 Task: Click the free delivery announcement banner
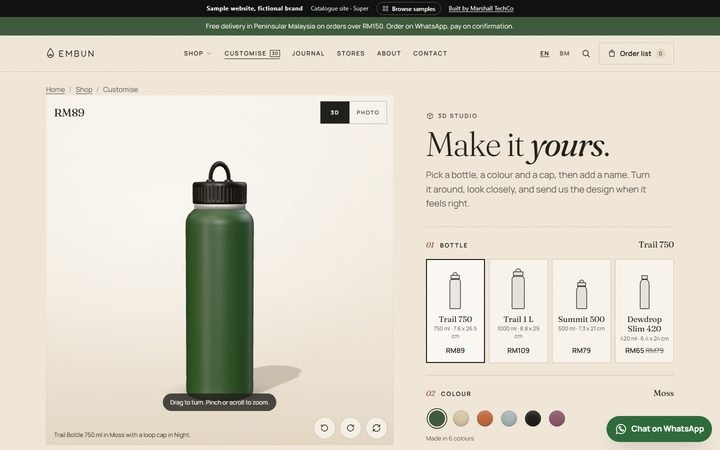pos(360,26)
